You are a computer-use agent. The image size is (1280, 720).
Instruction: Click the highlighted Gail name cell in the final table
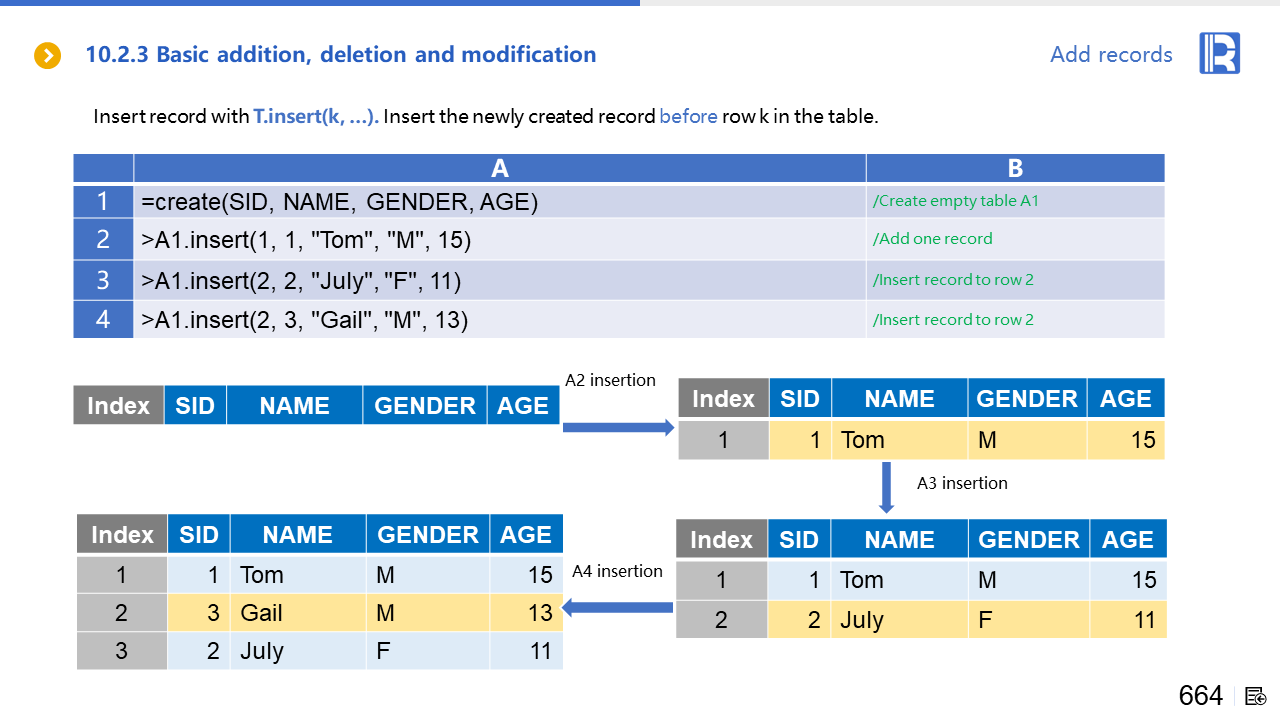point(297,613)
